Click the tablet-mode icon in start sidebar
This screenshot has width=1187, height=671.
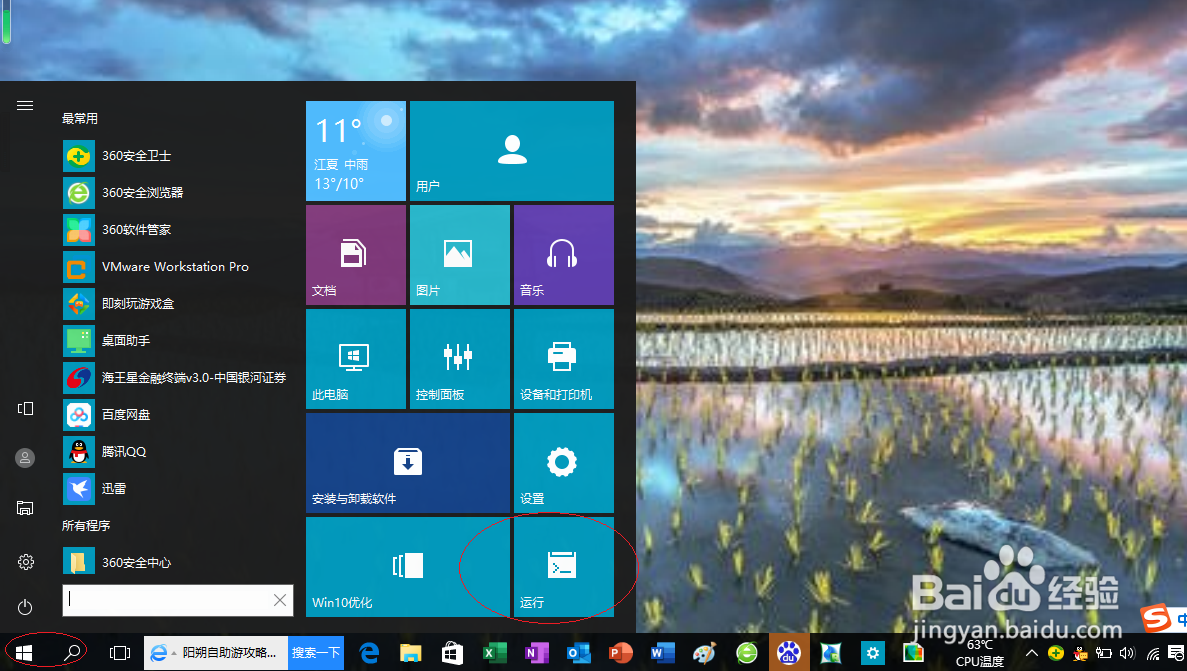click(25, 409)
